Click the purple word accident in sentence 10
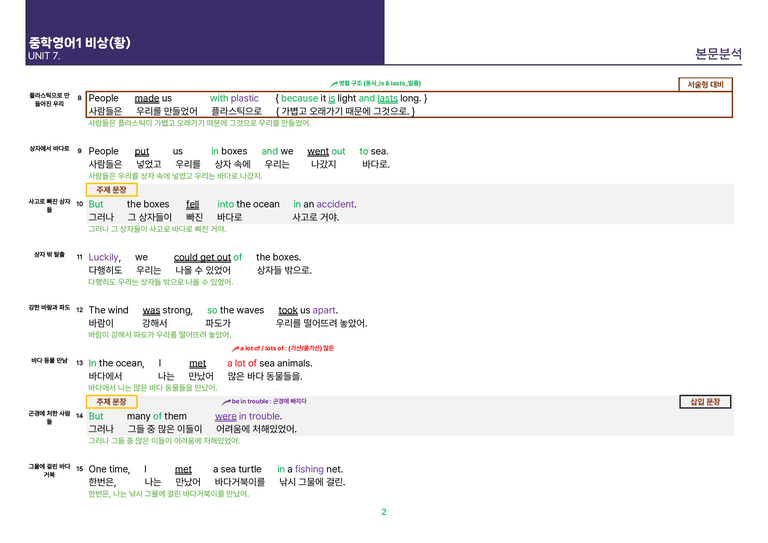Image resolution: width=768 pixels, height=543 pixels. (335, 204)
